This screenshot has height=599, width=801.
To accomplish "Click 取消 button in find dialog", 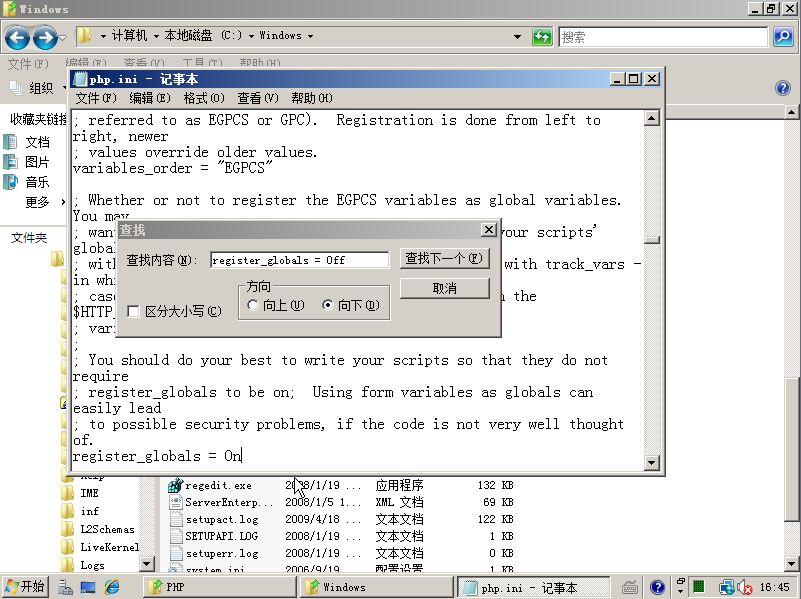I will 444,288.
